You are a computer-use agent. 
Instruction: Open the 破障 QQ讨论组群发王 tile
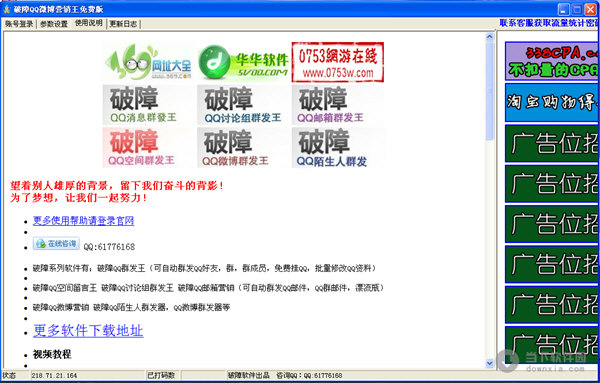tap(243, 104)
